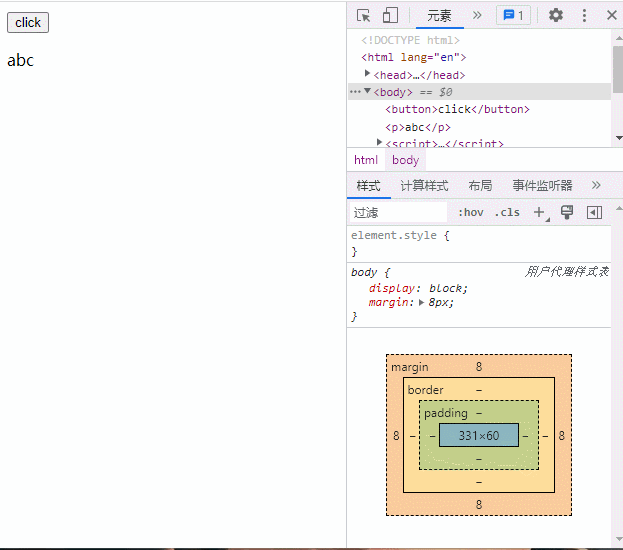The height and width of the screenshot is (550, 623).
Task: Click the block property value
Action: pos(445,288)
